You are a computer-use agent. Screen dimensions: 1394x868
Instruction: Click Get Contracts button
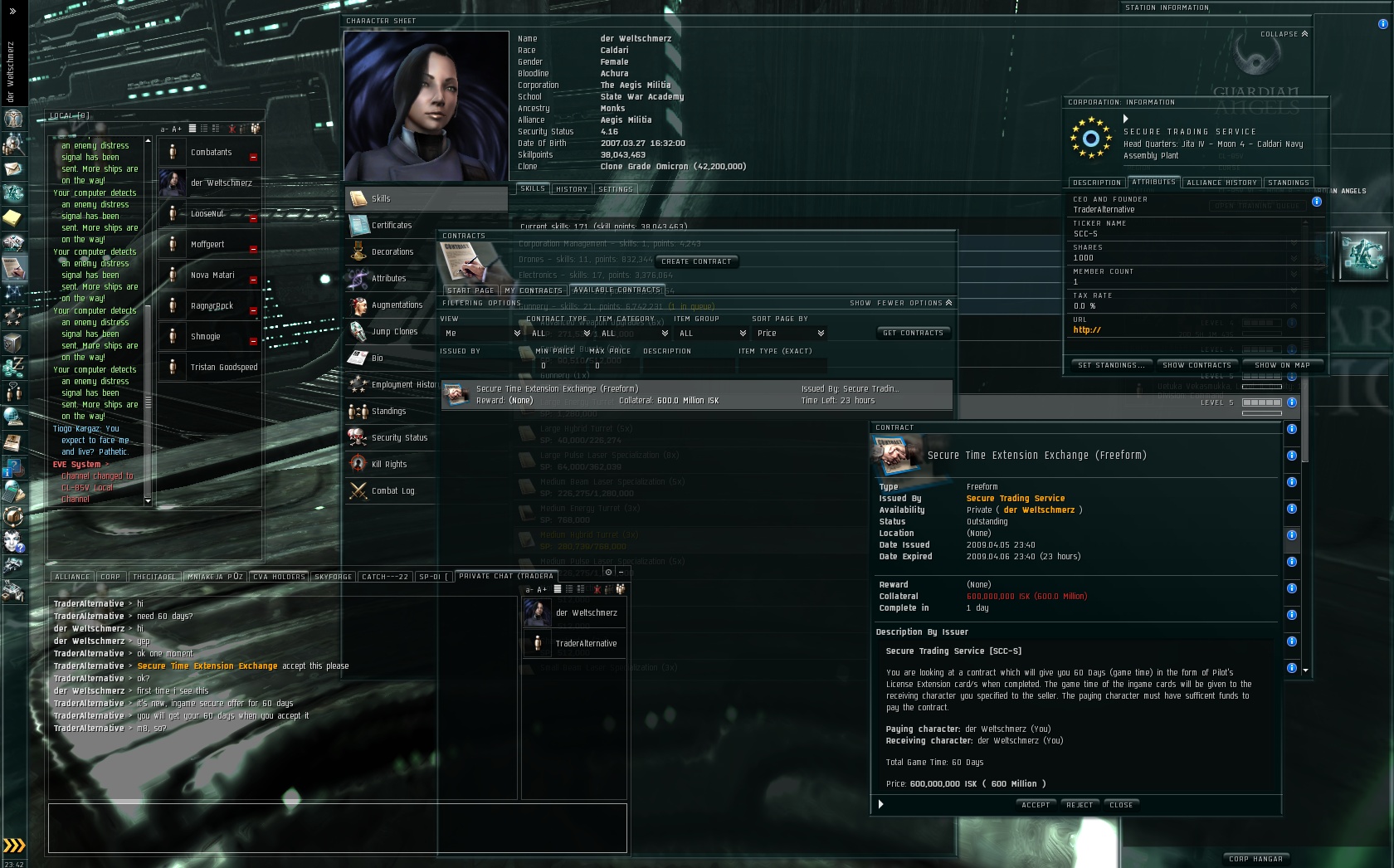click(x=913, y=333)
